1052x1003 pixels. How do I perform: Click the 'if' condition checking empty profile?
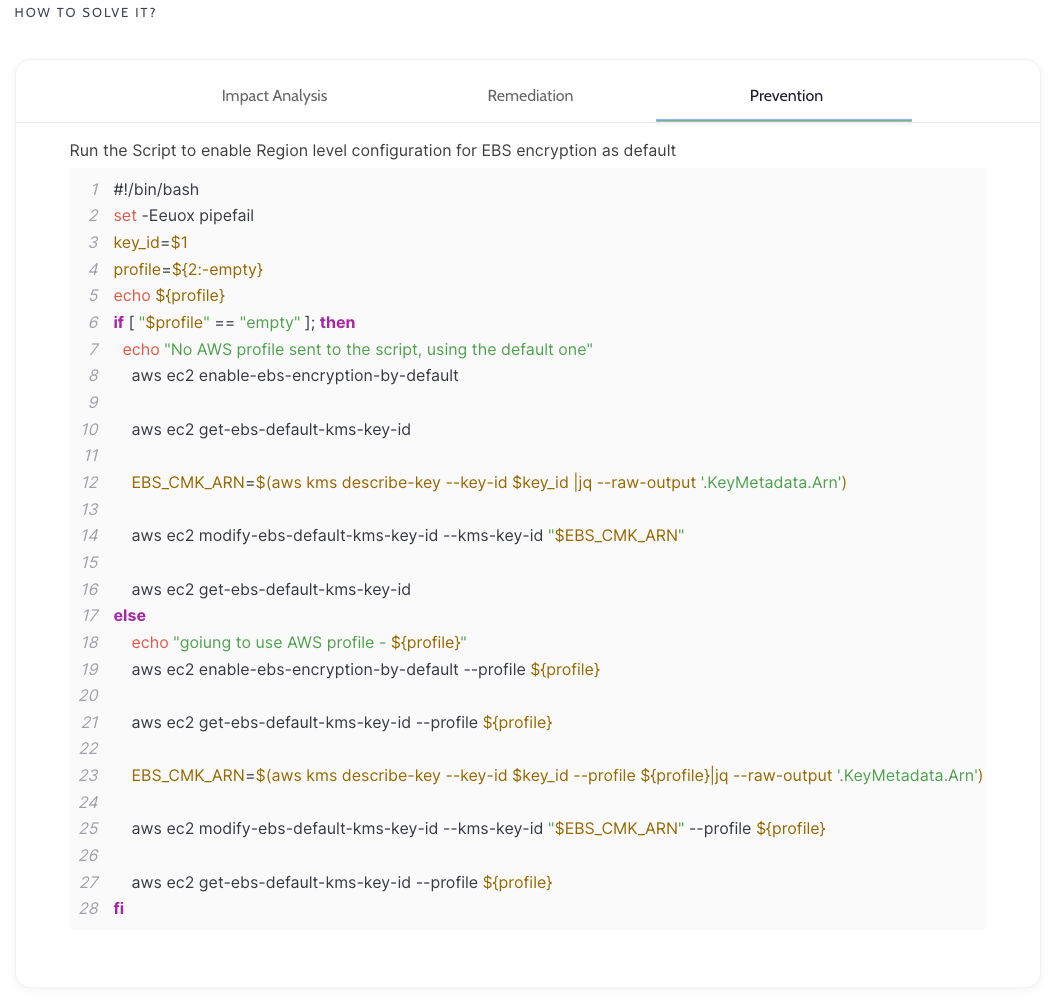[234, 322]
